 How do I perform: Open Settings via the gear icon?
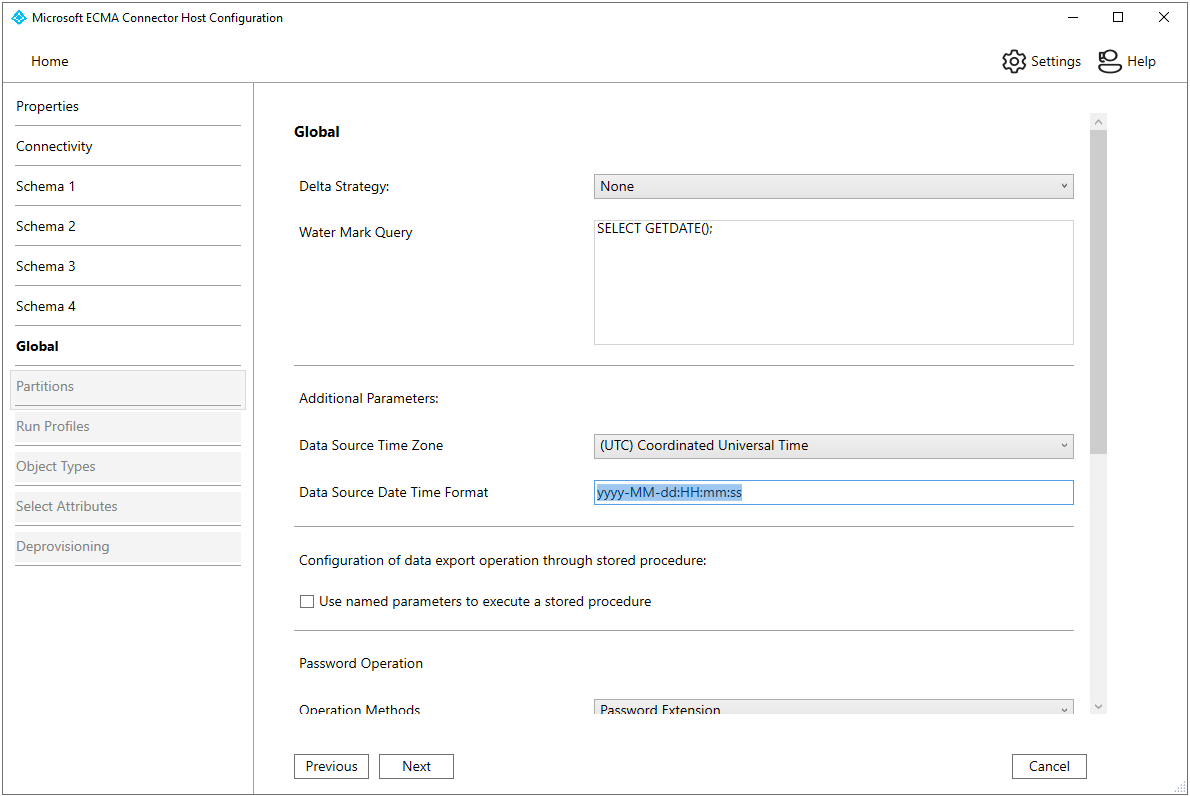[1014, 61]
